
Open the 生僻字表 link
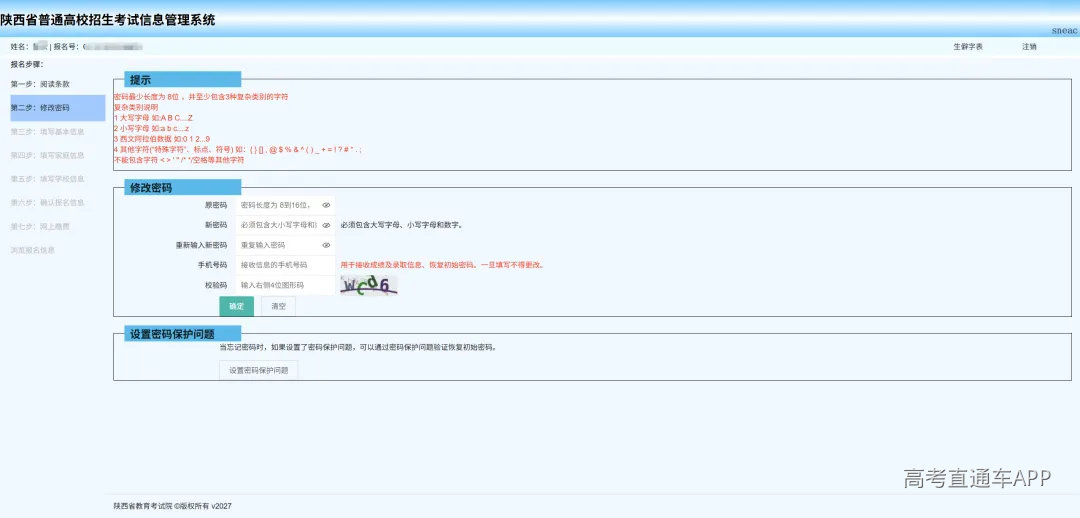click(968, 47)
